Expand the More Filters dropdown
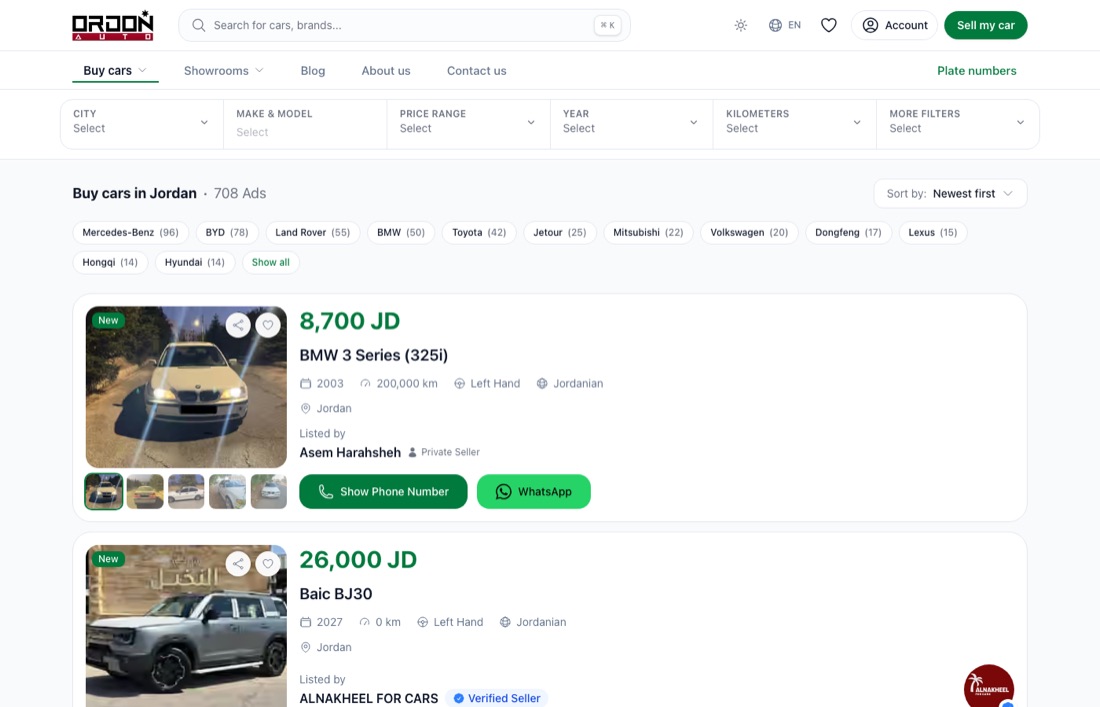The height and width of the screenshot is (707, 1100). click(x=958, y=124)
